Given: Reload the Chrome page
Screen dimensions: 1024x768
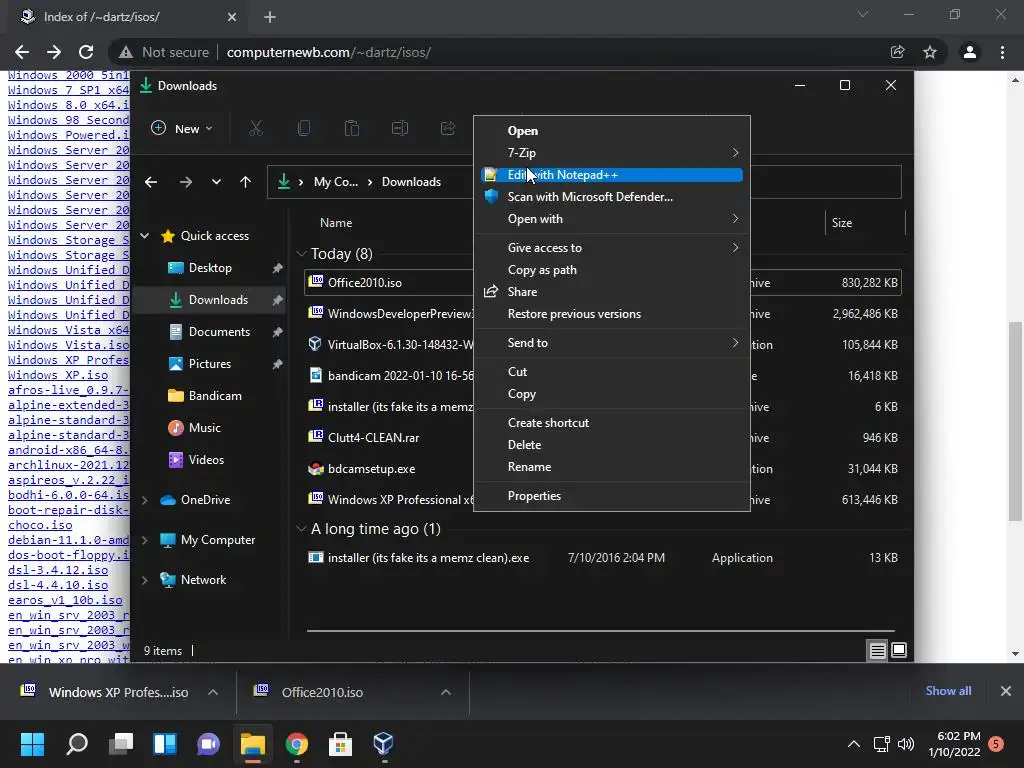Looking at the screenshot, I should 86,52.
